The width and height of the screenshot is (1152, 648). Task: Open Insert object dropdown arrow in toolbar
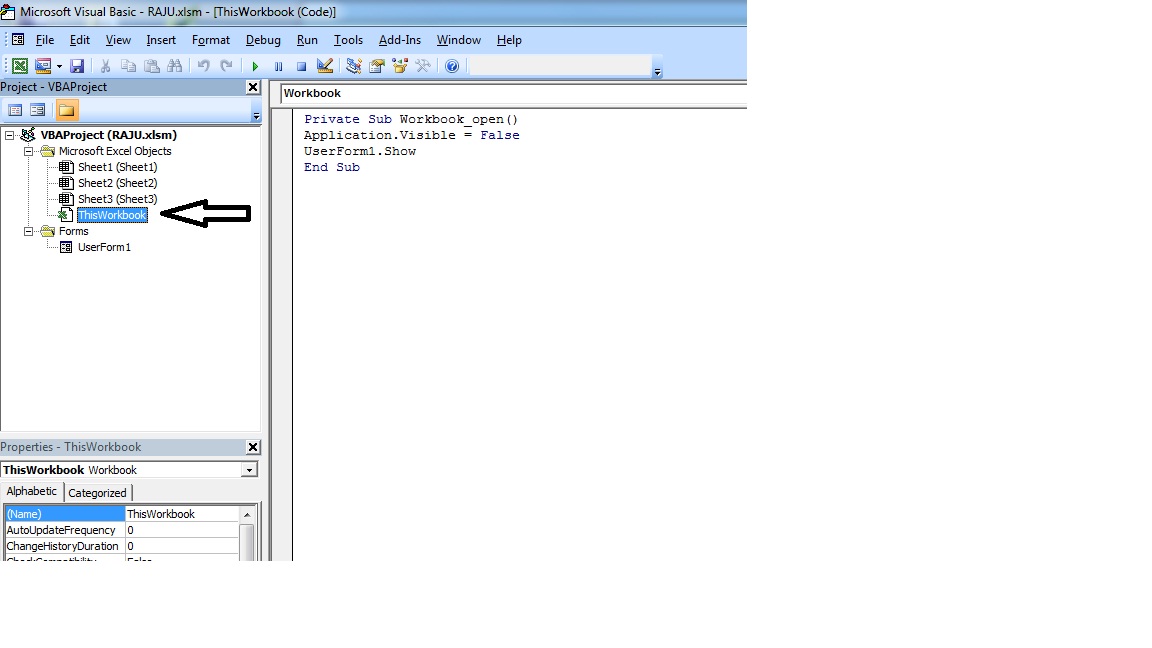click(x=59, y=66)
